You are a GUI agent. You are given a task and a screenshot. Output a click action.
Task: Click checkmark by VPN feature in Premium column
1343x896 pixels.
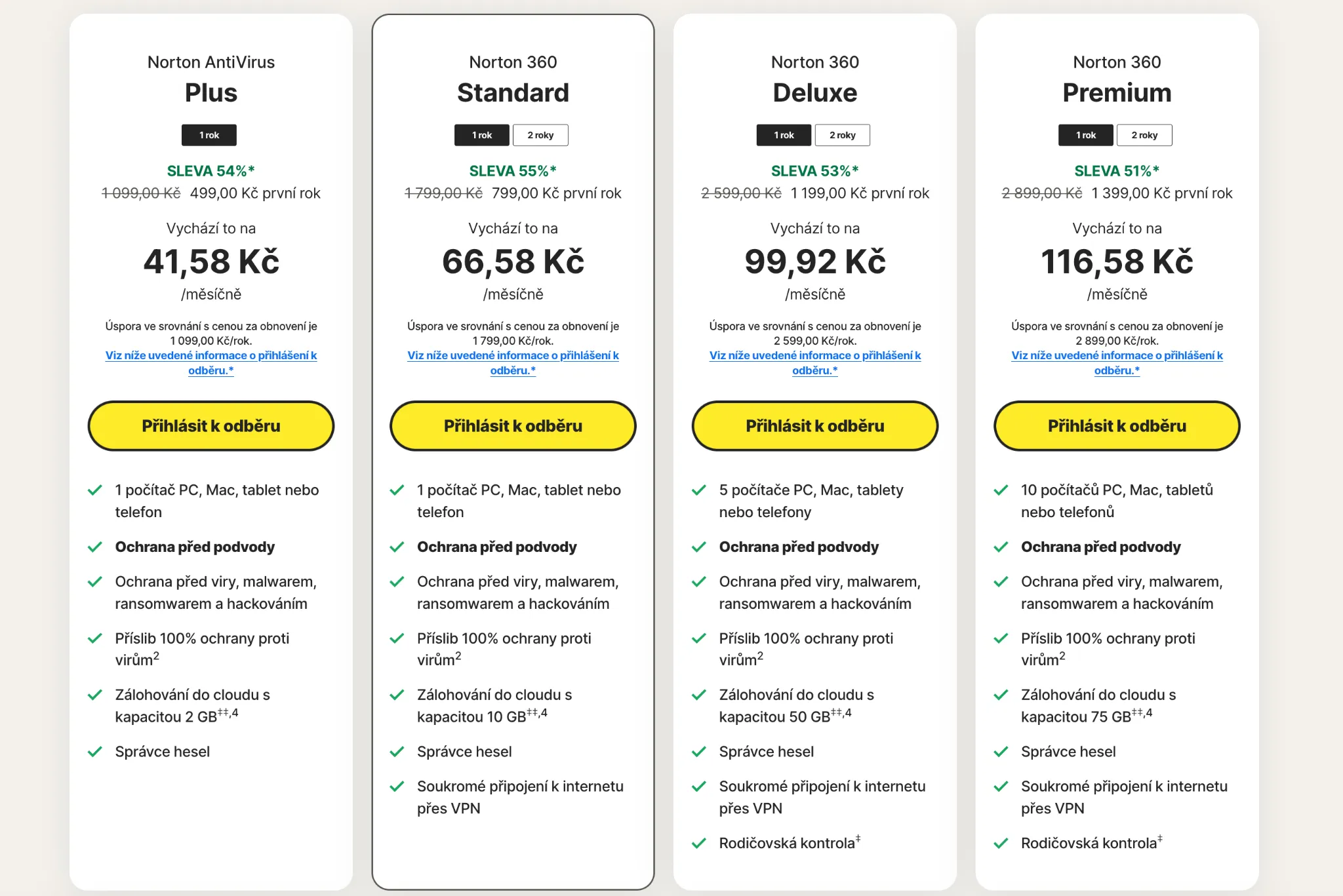pyautogui.click(x=1001, y=786)
